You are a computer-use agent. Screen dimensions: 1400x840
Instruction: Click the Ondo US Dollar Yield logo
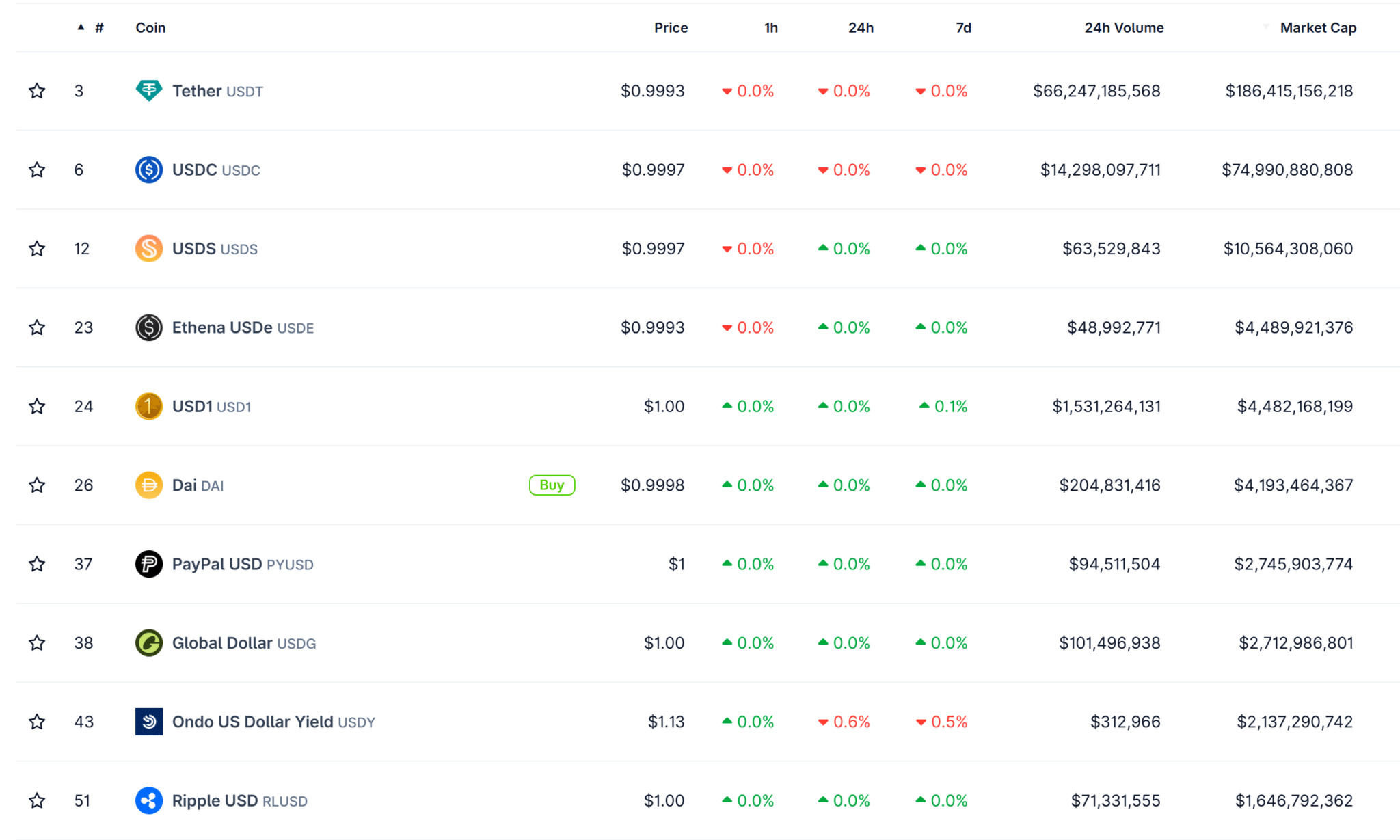[x=149, y=722]
